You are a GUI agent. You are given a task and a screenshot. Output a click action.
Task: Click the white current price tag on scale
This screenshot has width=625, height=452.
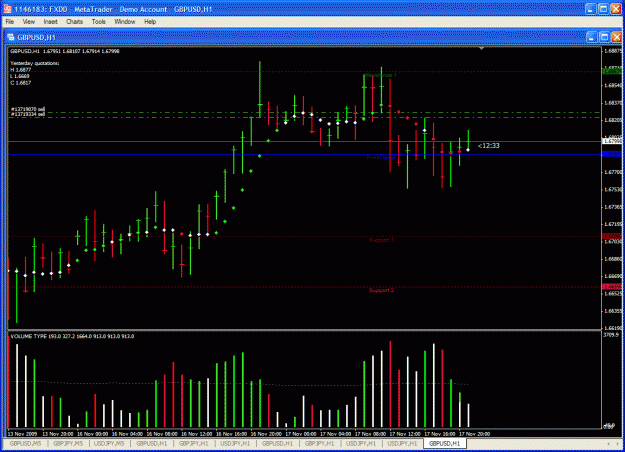point(612,141)
